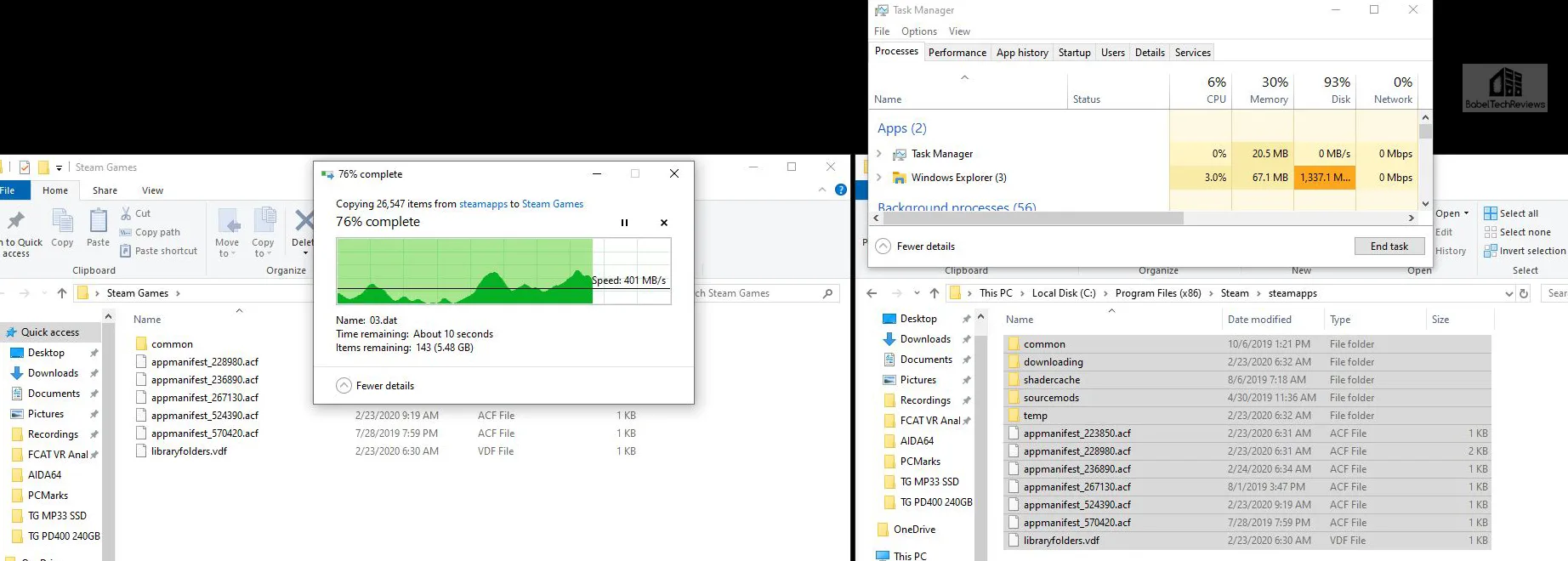Switch to Performance tab in Task Manager

tap(957, 53)
